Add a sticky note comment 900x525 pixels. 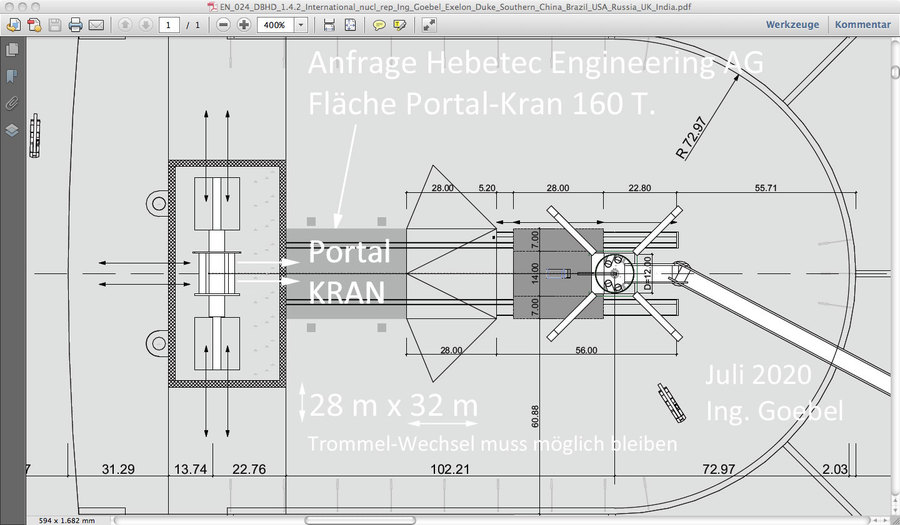[379, 25]
